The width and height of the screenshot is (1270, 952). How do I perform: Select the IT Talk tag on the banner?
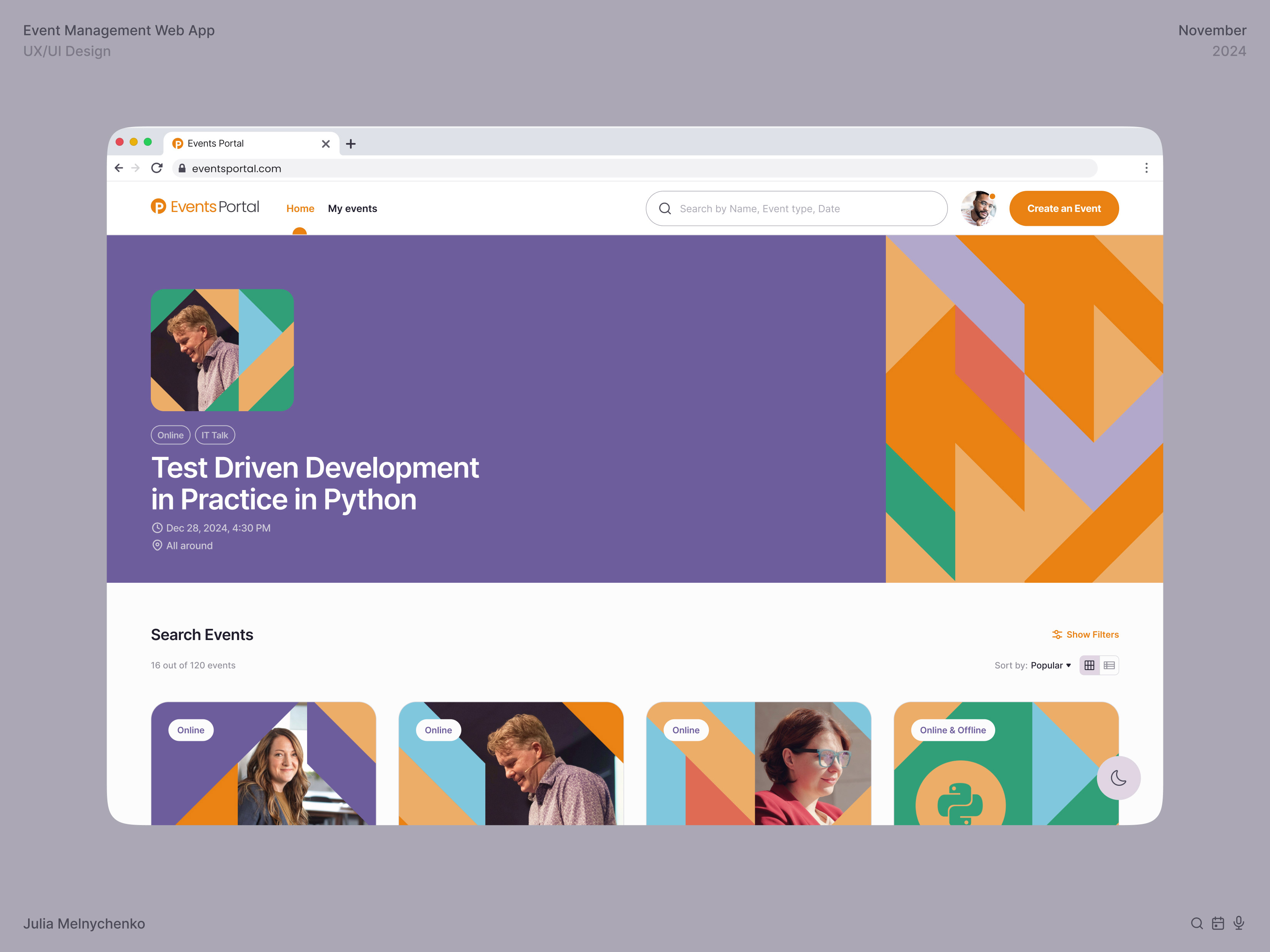[x=215, y=435]
